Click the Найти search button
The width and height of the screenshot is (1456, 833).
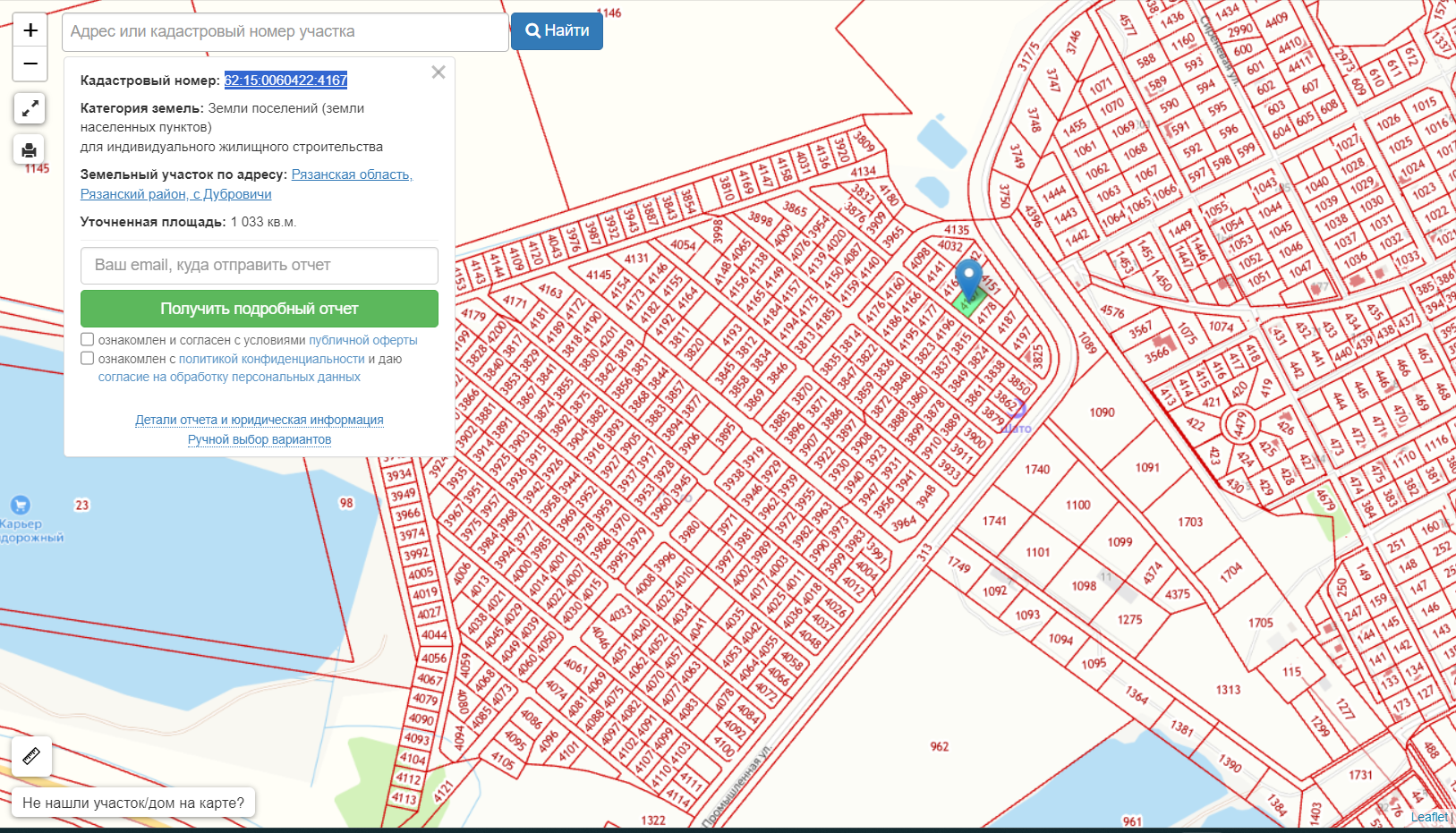coord(557,31)
